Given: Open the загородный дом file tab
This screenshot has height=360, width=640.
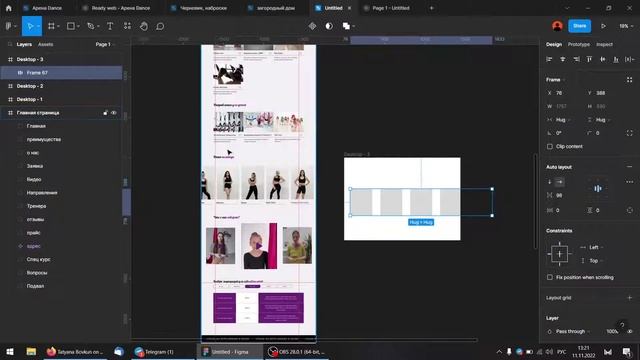Looking at the screenshot, I should pos(271,8).
